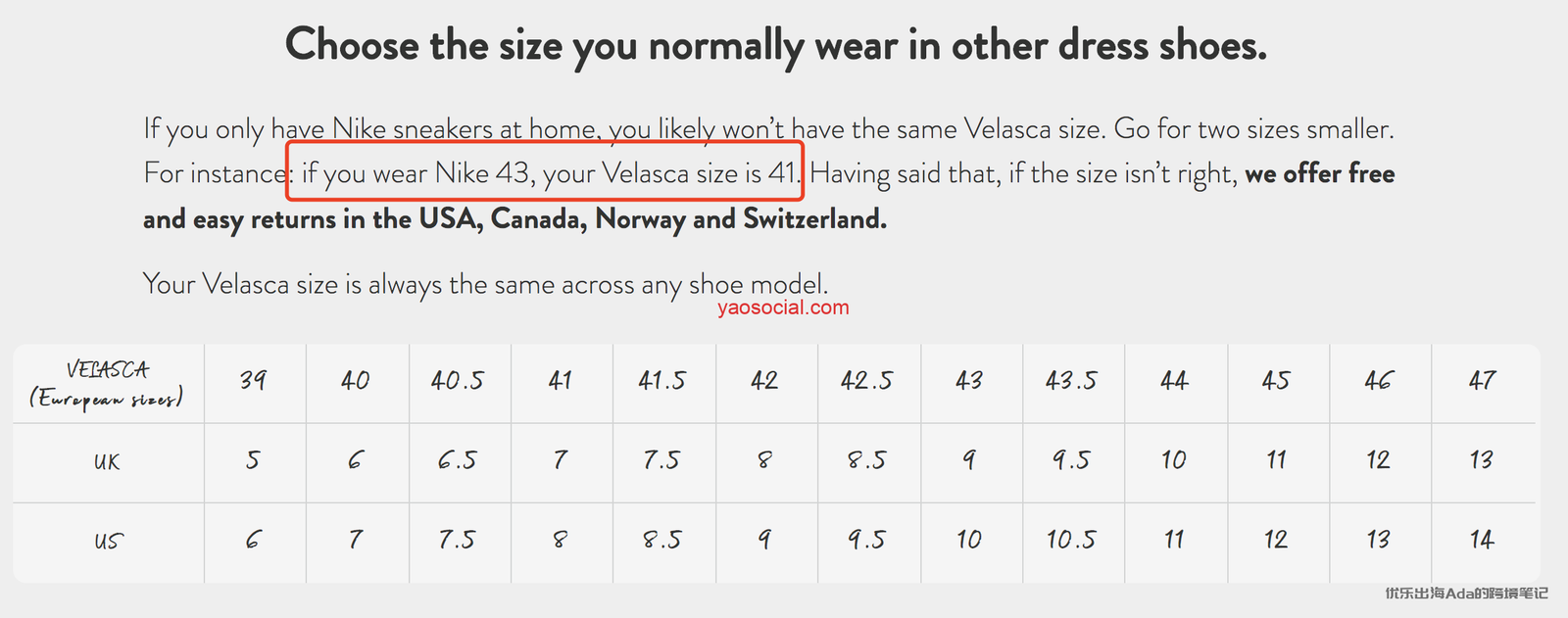Click UK size 13 cell
This screenshot has width=1568, height=618.
point(1482,460)
